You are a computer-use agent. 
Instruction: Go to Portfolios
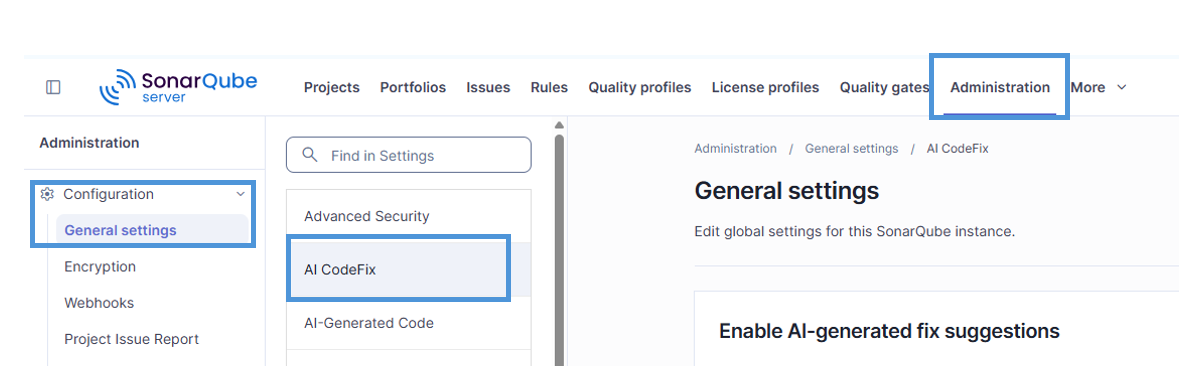click(x=413, y=87)
